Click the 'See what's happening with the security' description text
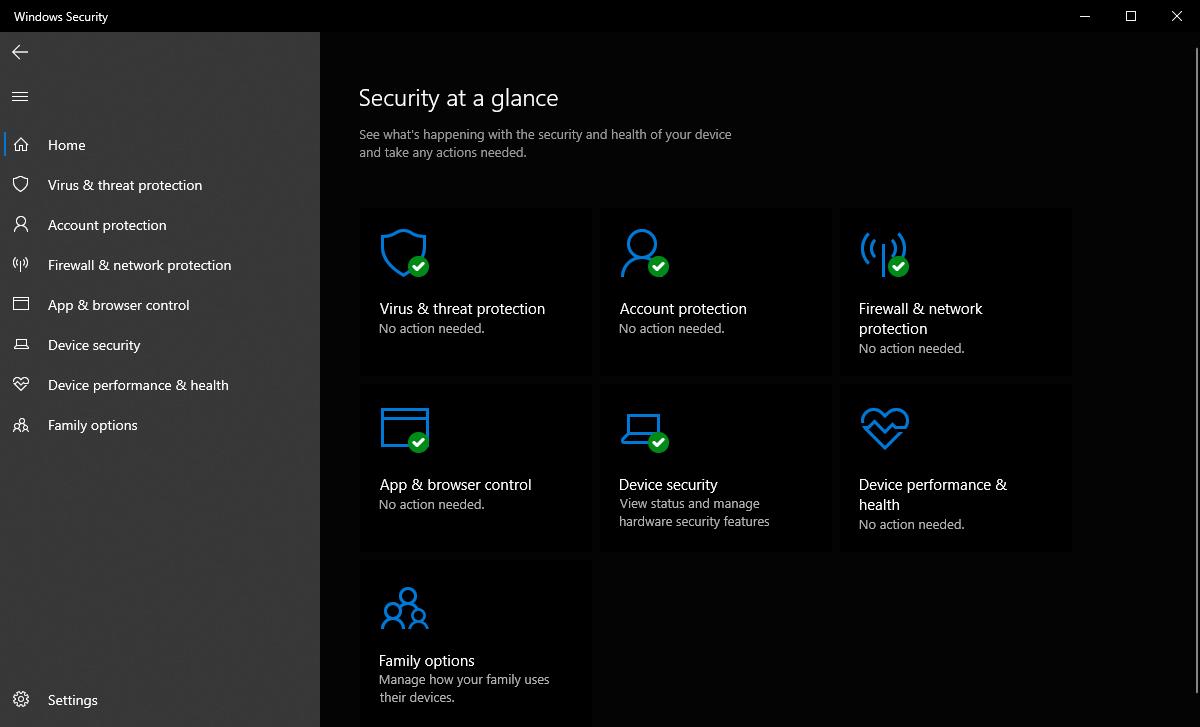 tap(545, 144)
